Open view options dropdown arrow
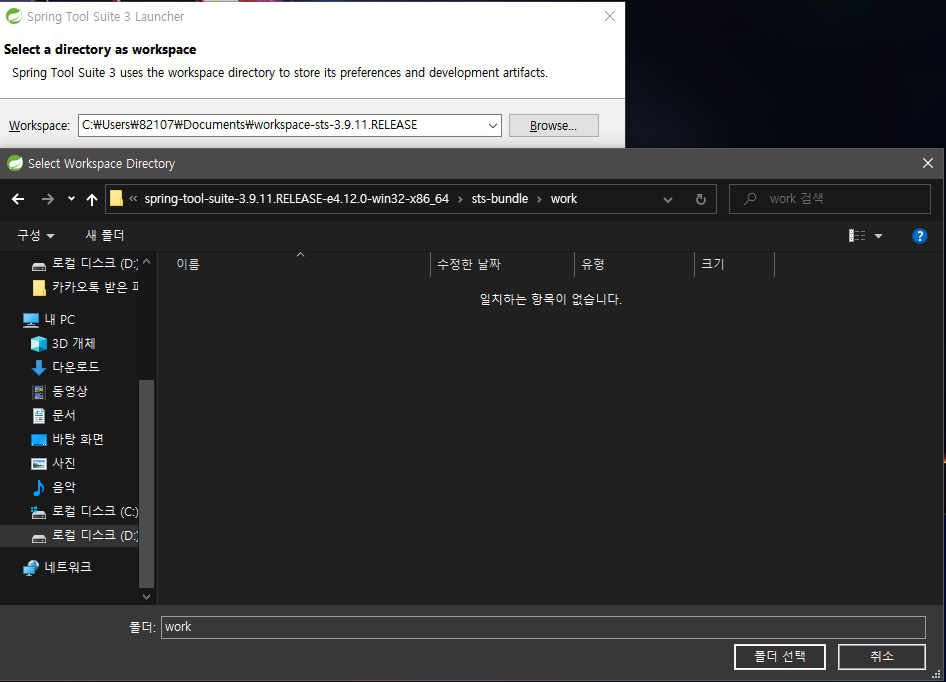 (878, 236)
